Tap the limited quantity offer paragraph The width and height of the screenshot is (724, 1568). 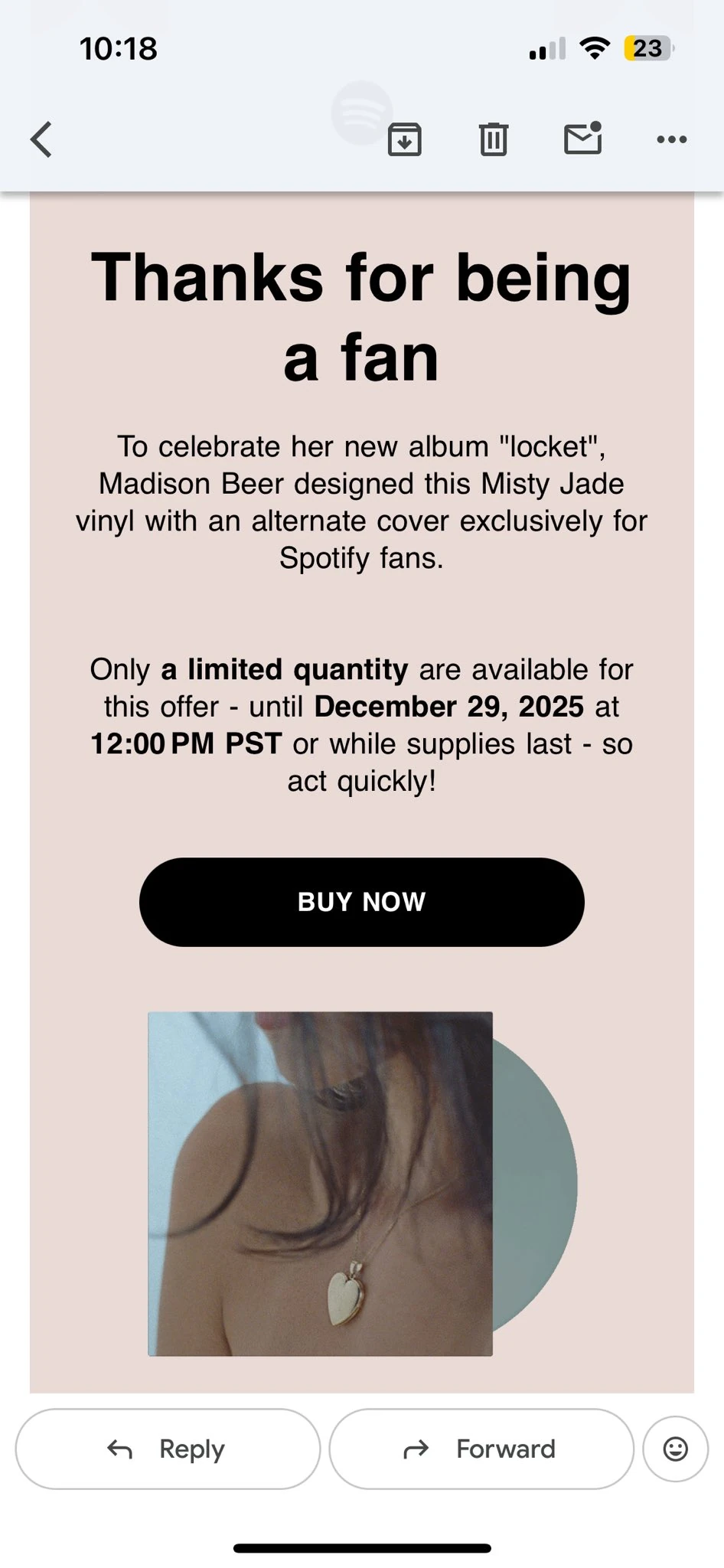point(362,725)
